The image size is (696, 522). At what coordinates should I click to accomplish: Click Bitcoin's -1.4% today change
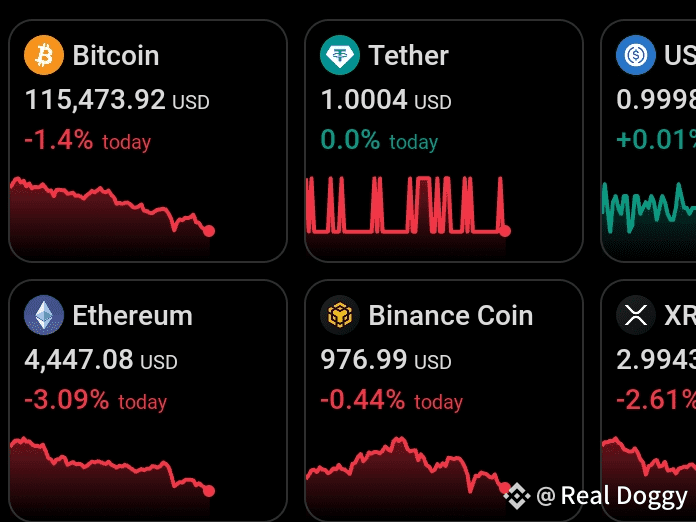pyautogui.click(x=87, y=140)
